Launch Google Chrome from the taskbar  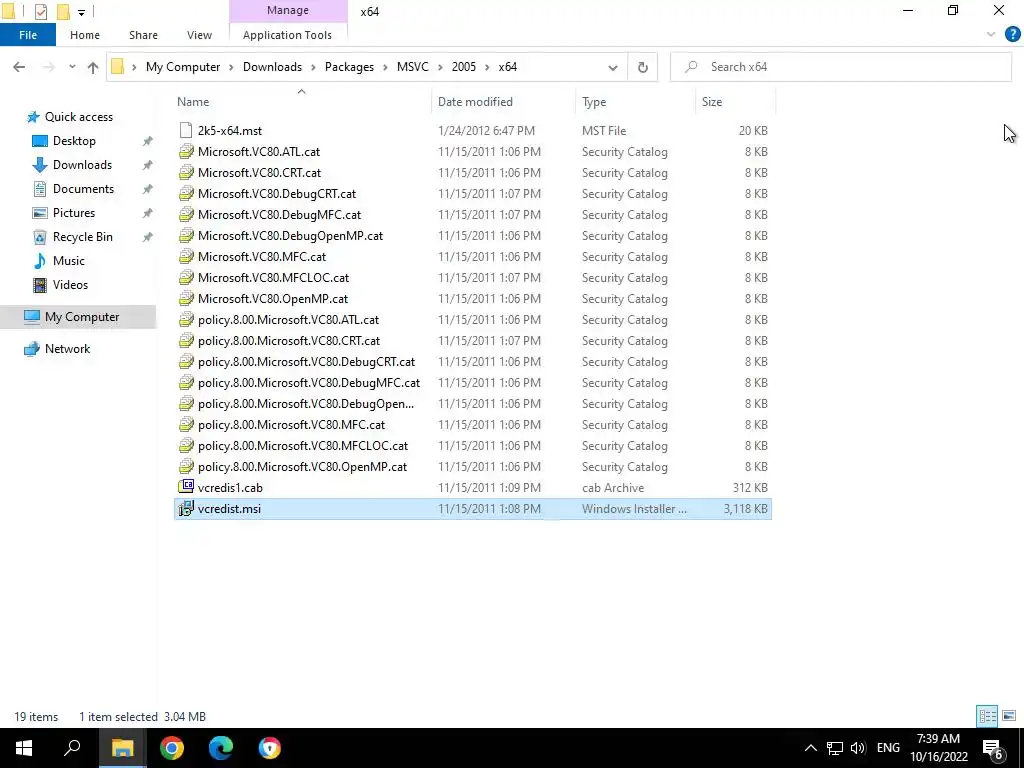point(172,748)
